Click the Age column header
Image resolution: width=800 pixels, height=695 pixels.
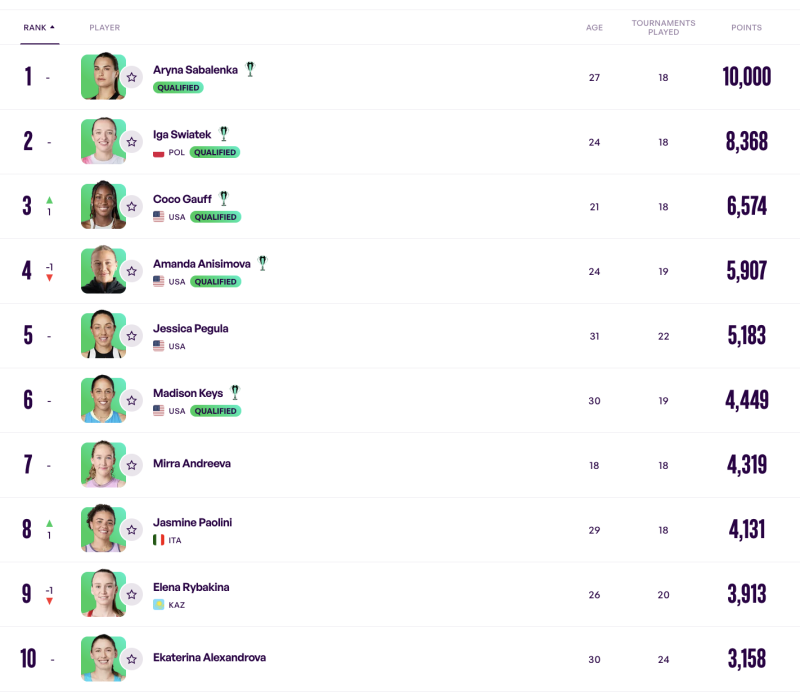594,28
